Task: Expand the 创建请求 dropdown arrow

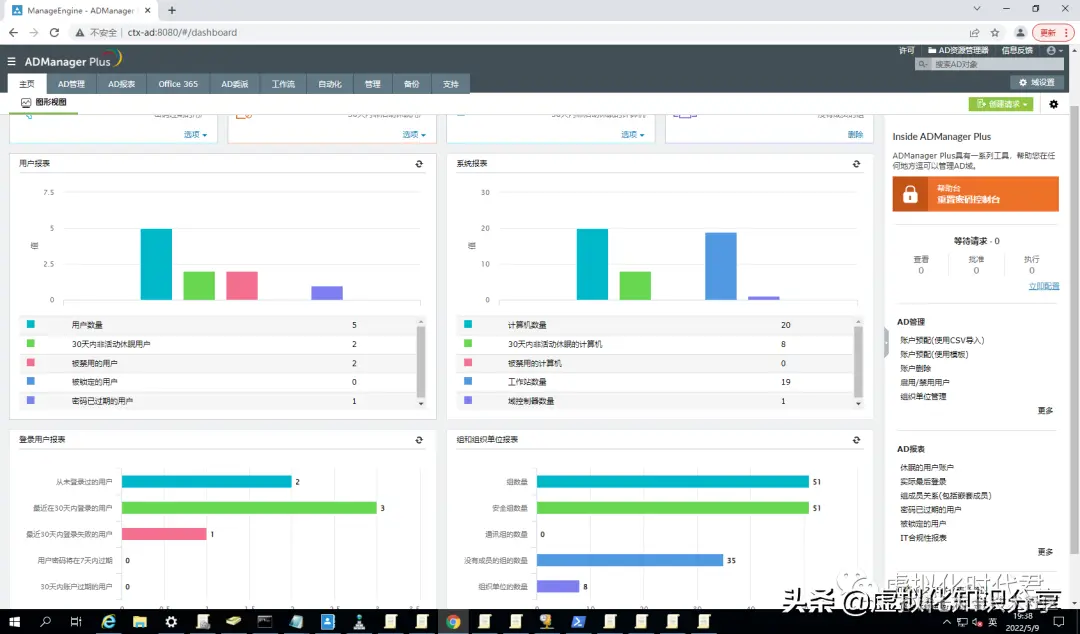Action: 1023,104
